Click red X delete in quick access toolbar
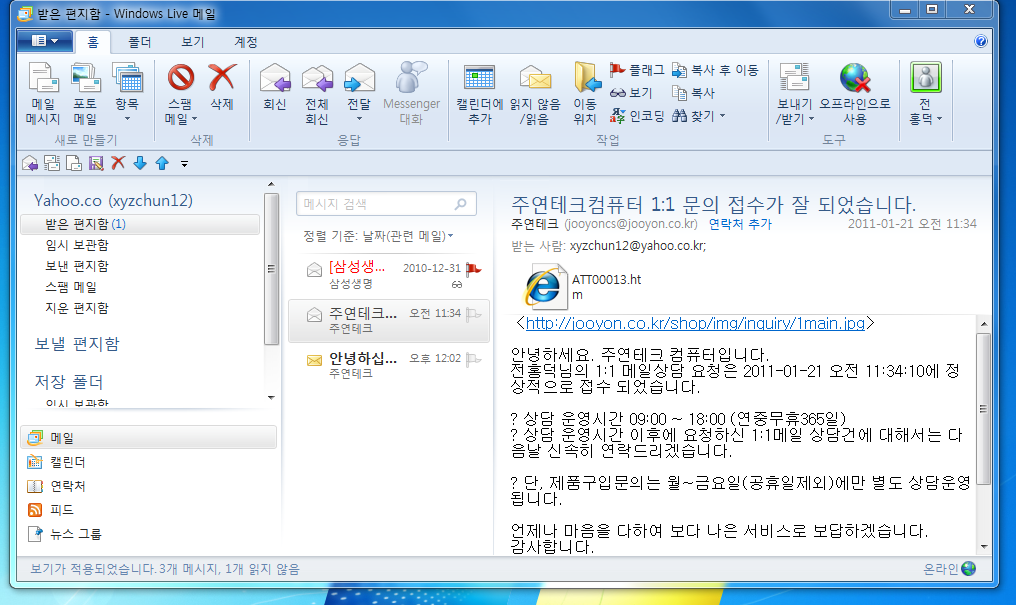Screen dimensions: 1016x605 coord(118,163)
